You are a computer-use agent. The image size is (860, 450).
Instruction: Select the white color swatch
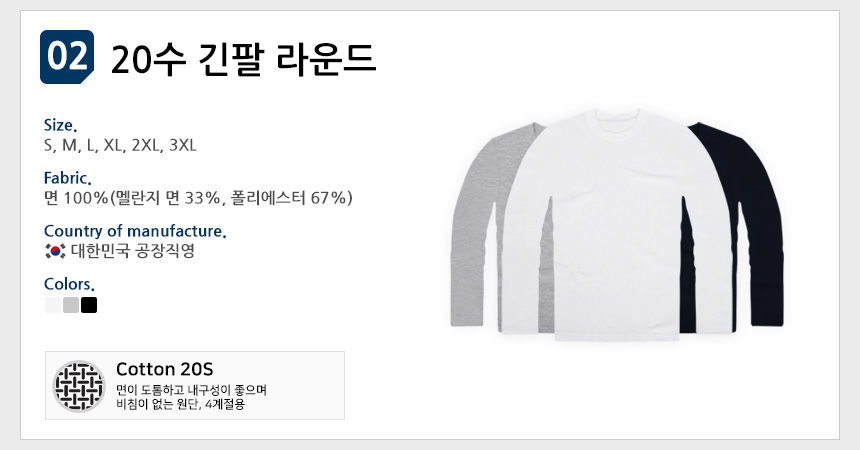point(53,305)
